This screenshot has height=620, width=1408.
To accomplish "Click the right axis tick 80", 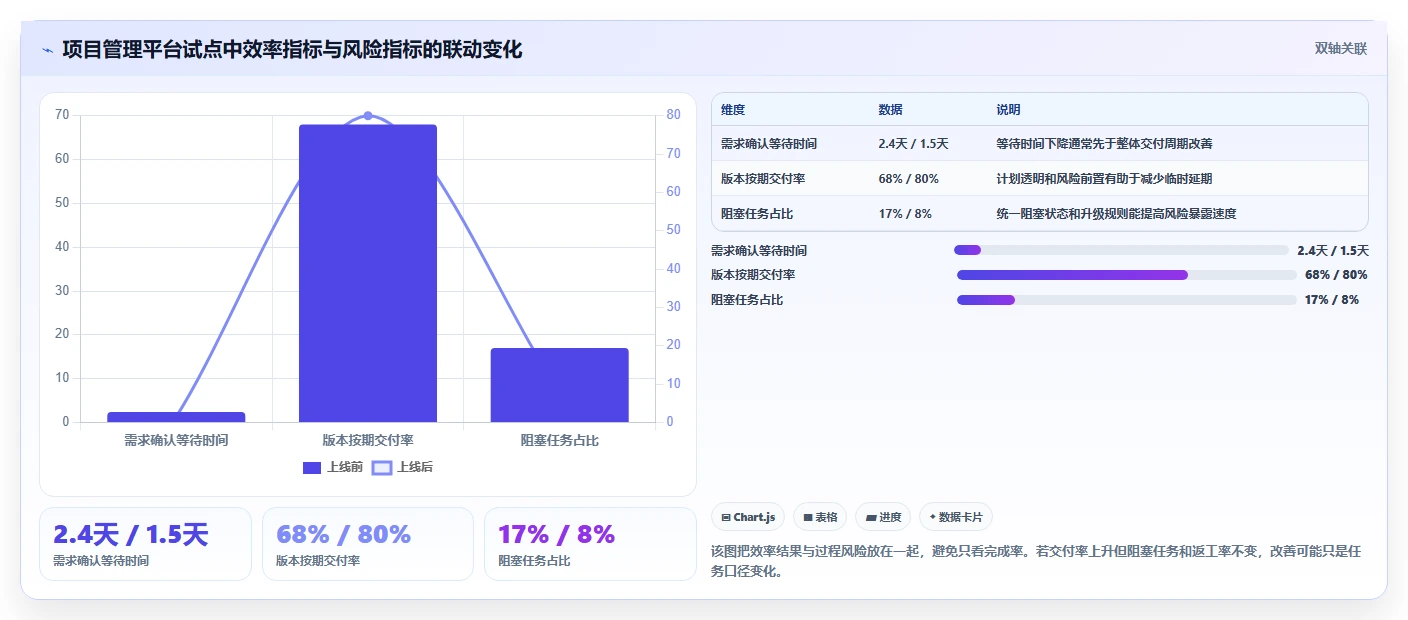I will (674, 115).
